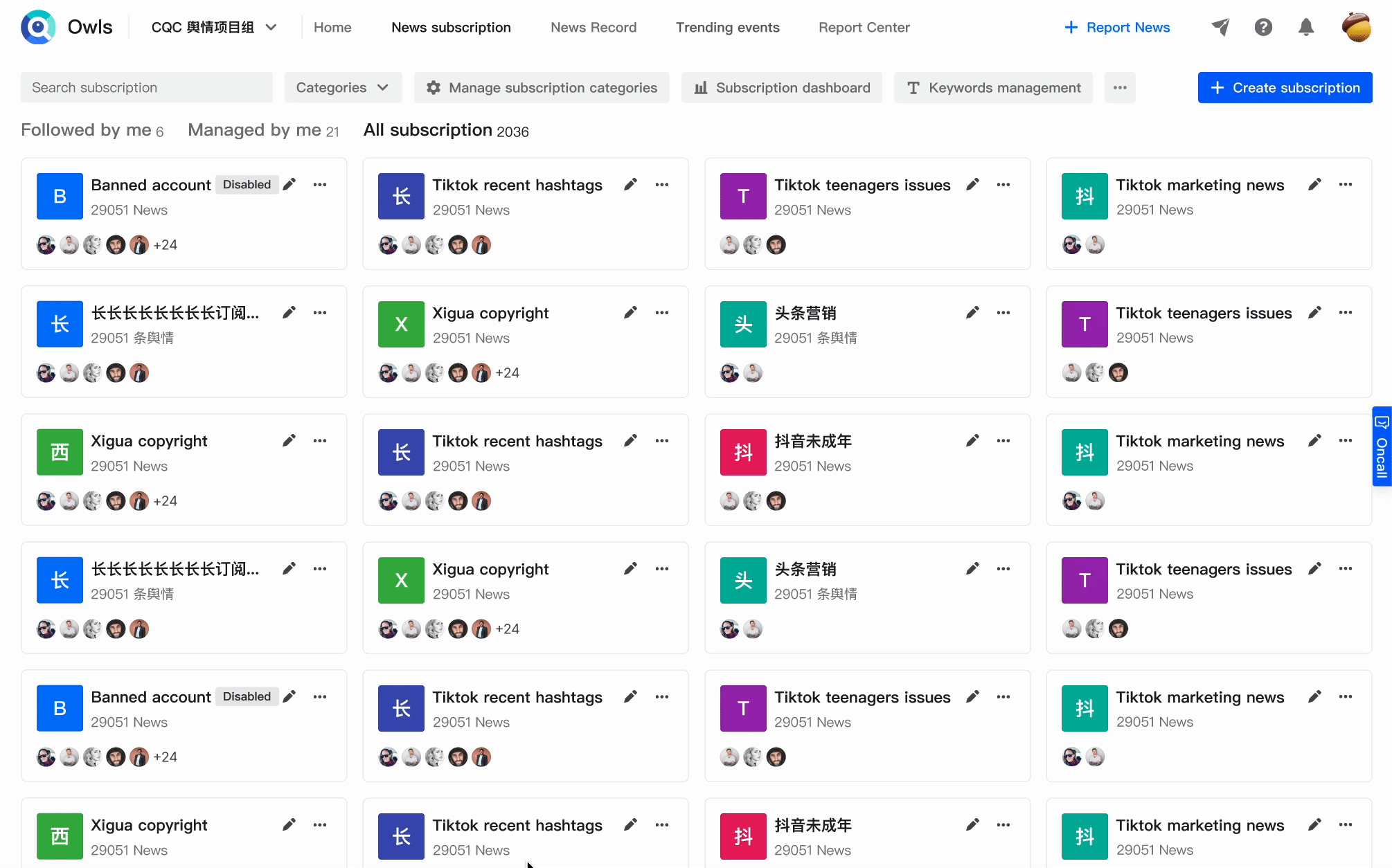Open more menu on top-row Tiktok teenagers issues
The image size is (1392, 868).
pos(1003,184)
